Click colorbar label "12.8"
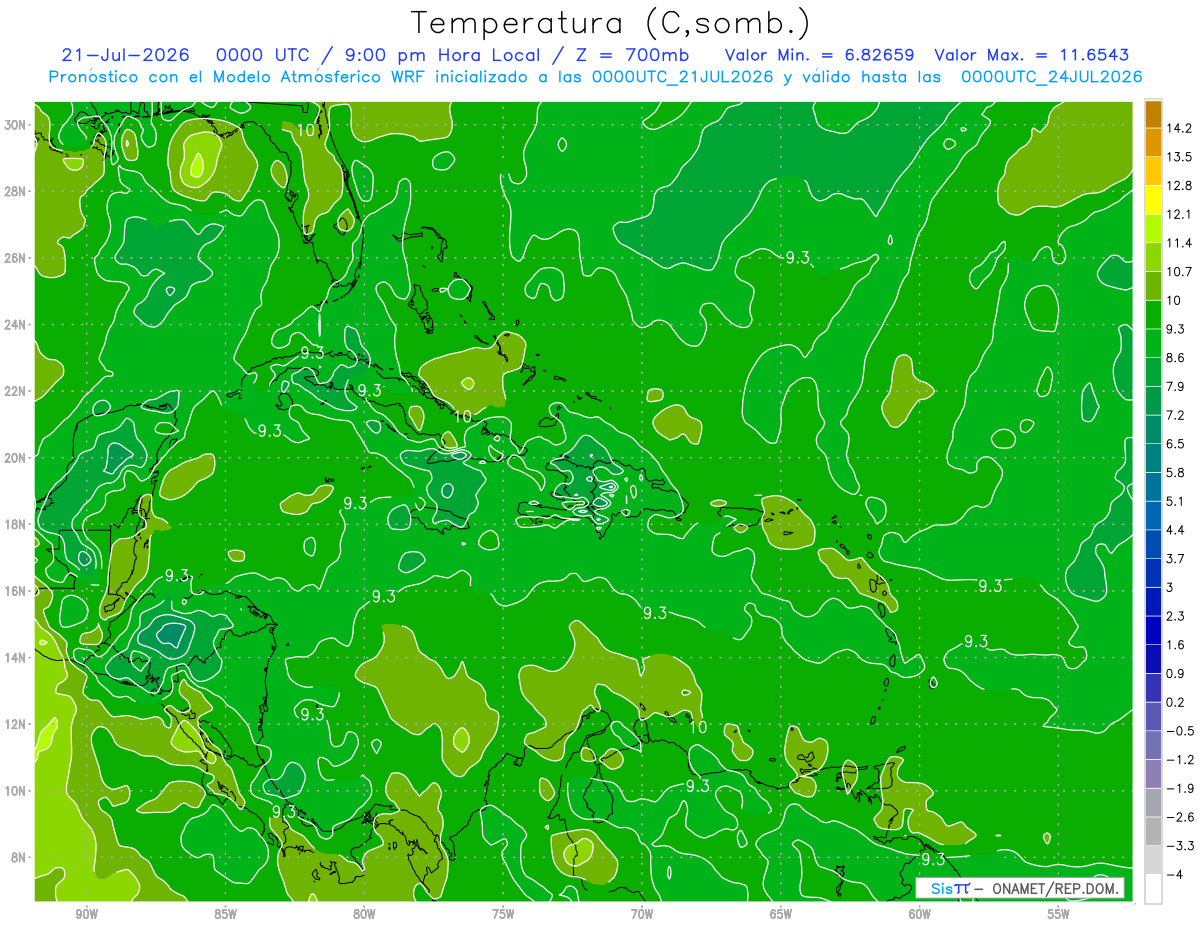This screenshot has width=1200, height=927. pos(1181,186)
